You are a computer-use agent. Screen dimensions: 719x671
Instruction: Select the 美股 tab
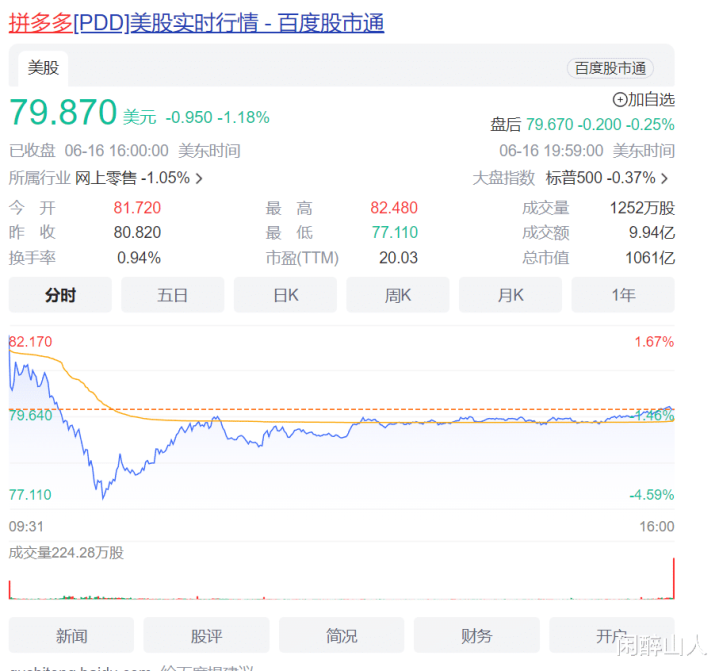43,68
